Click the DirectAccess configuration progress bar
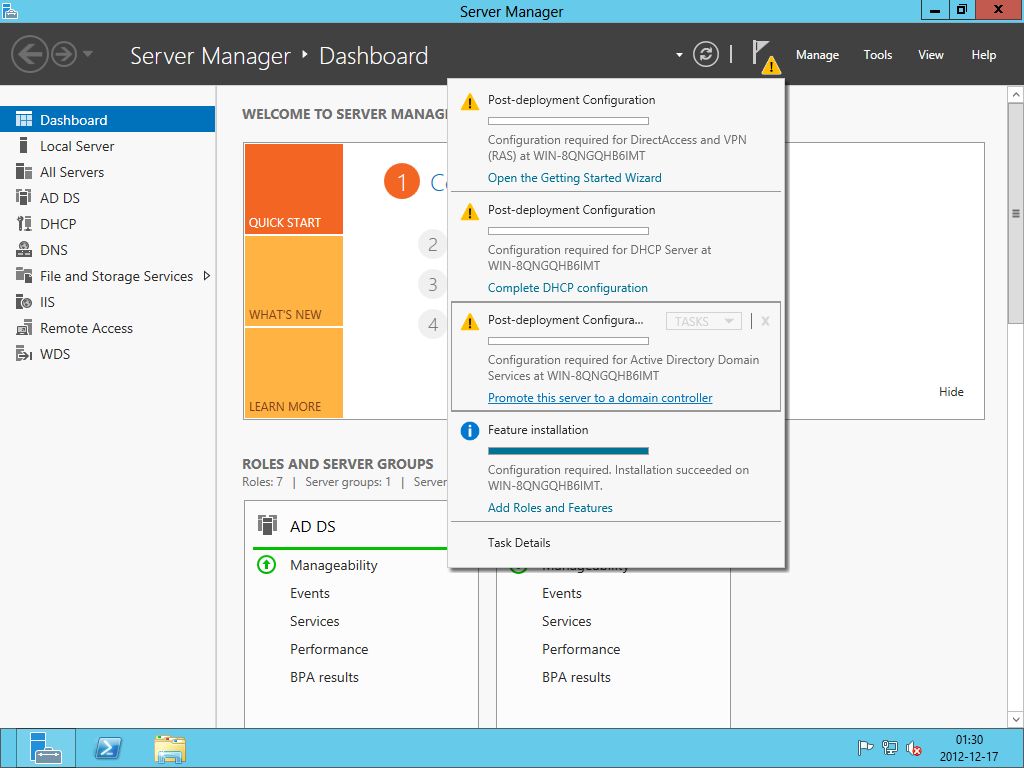 (568, 121)
